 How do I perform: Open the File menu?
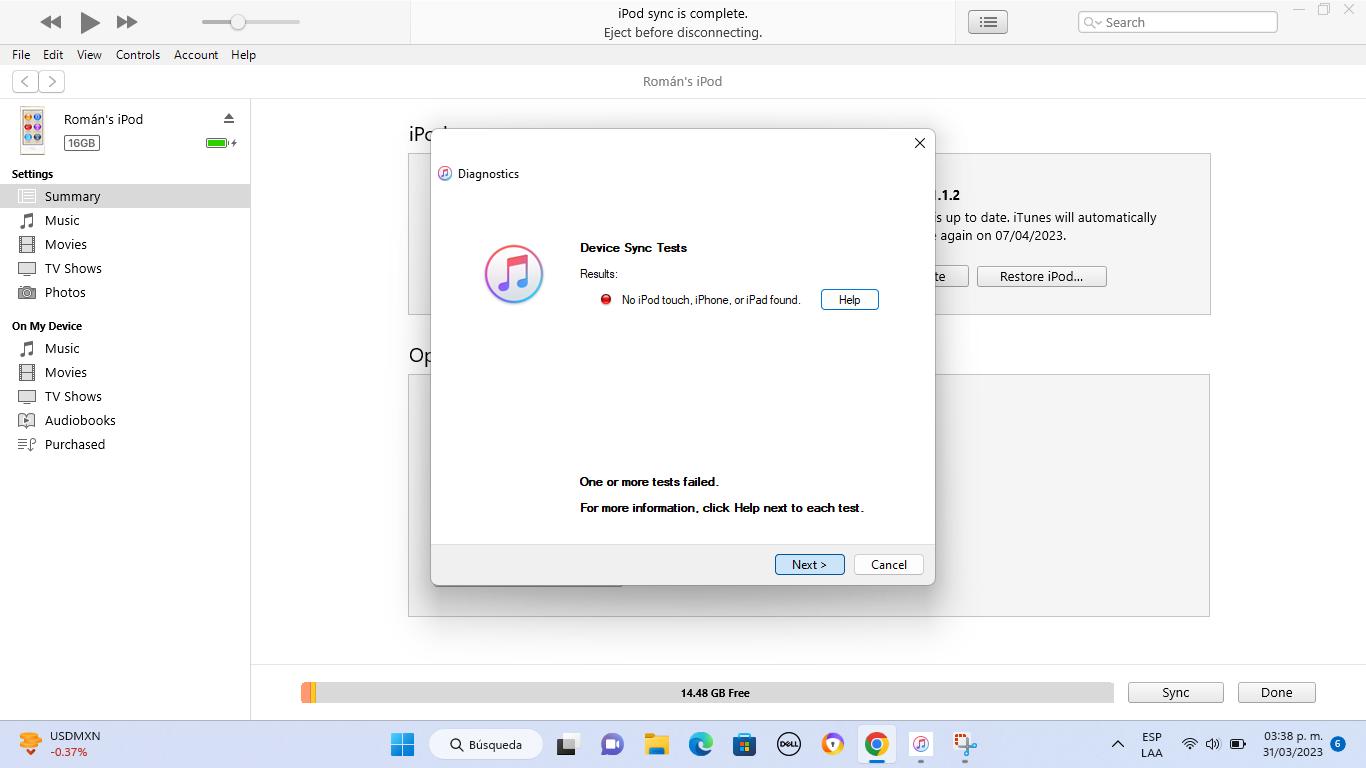(21, 55)
